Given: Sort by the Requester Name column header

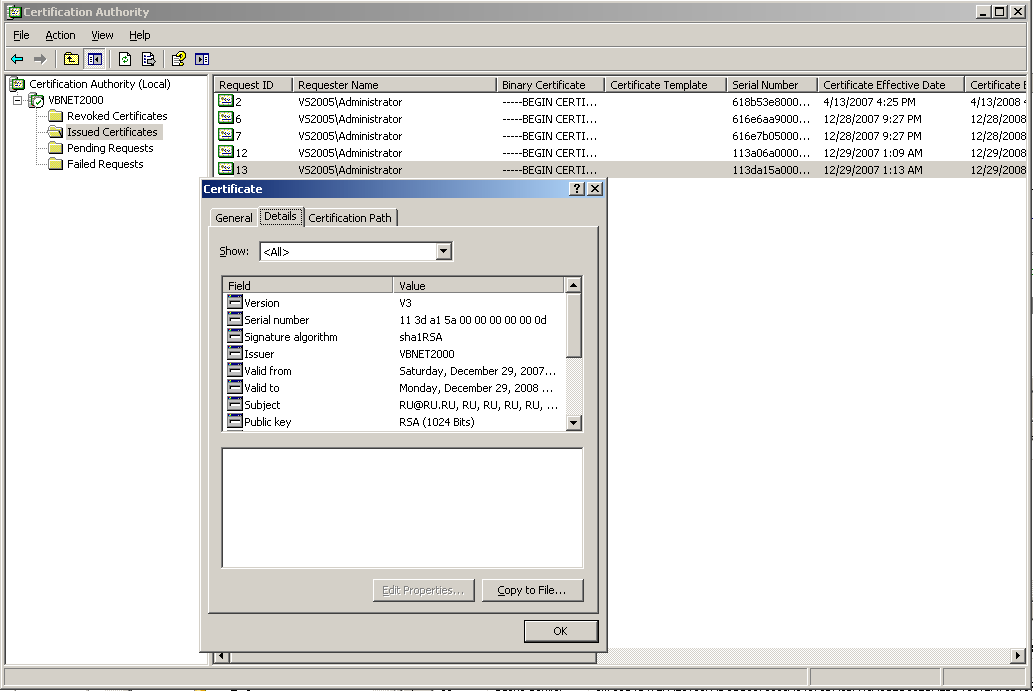Looking at the screenshot, I should (394, 85).
